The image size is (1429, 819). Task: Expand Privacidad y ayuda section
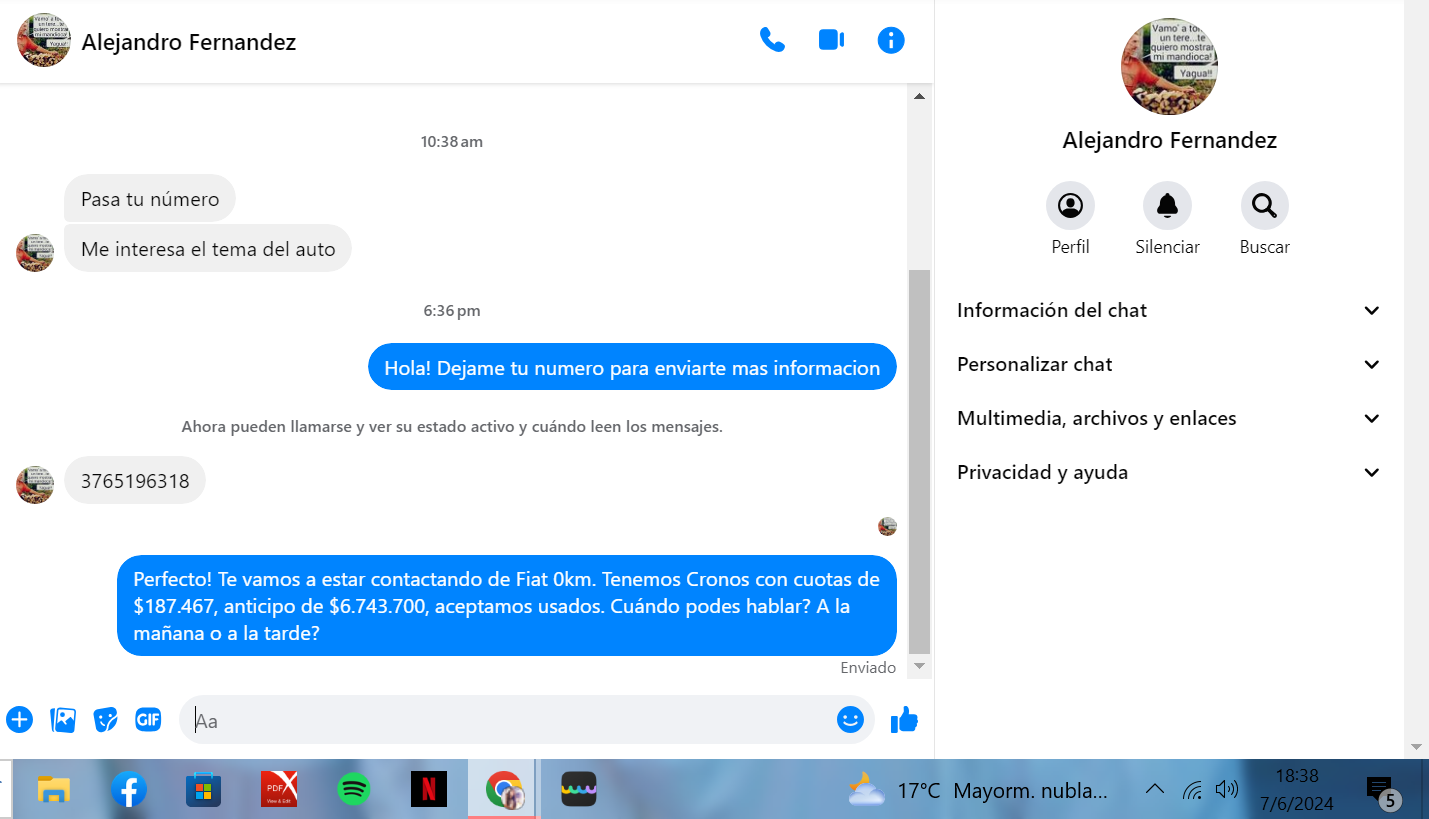point(1168,473)
